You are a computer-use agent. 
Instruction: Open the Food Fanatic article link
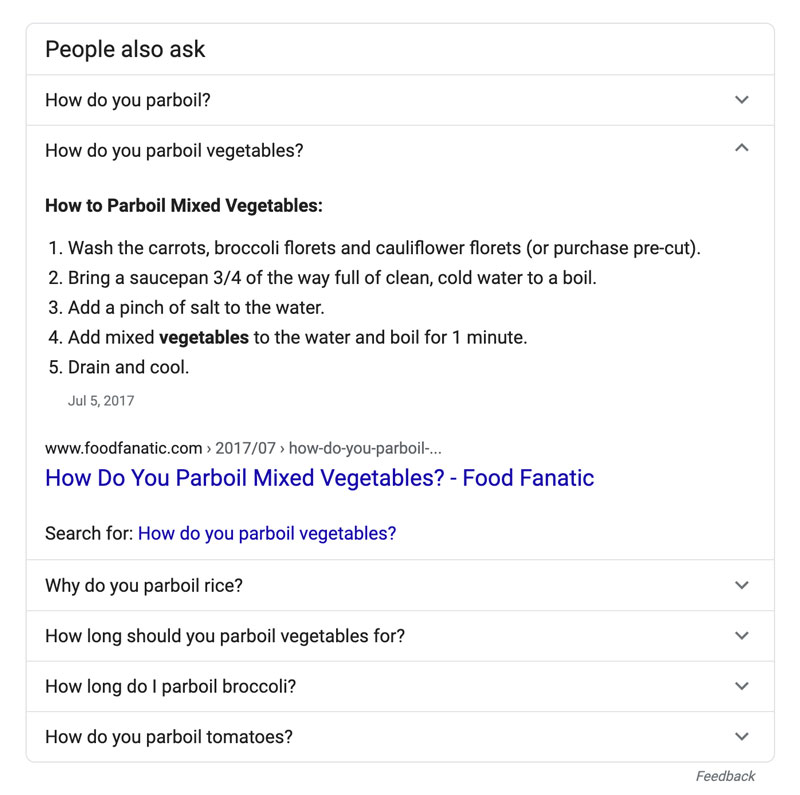pos(318,478)
